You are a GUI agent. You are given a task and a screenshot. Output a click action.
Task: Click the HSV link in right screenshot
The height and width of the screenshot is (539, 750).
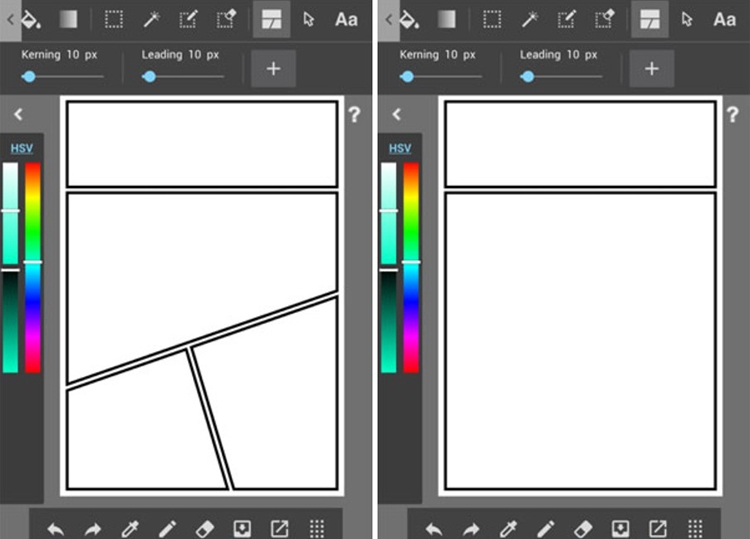[x=400, y=148]
